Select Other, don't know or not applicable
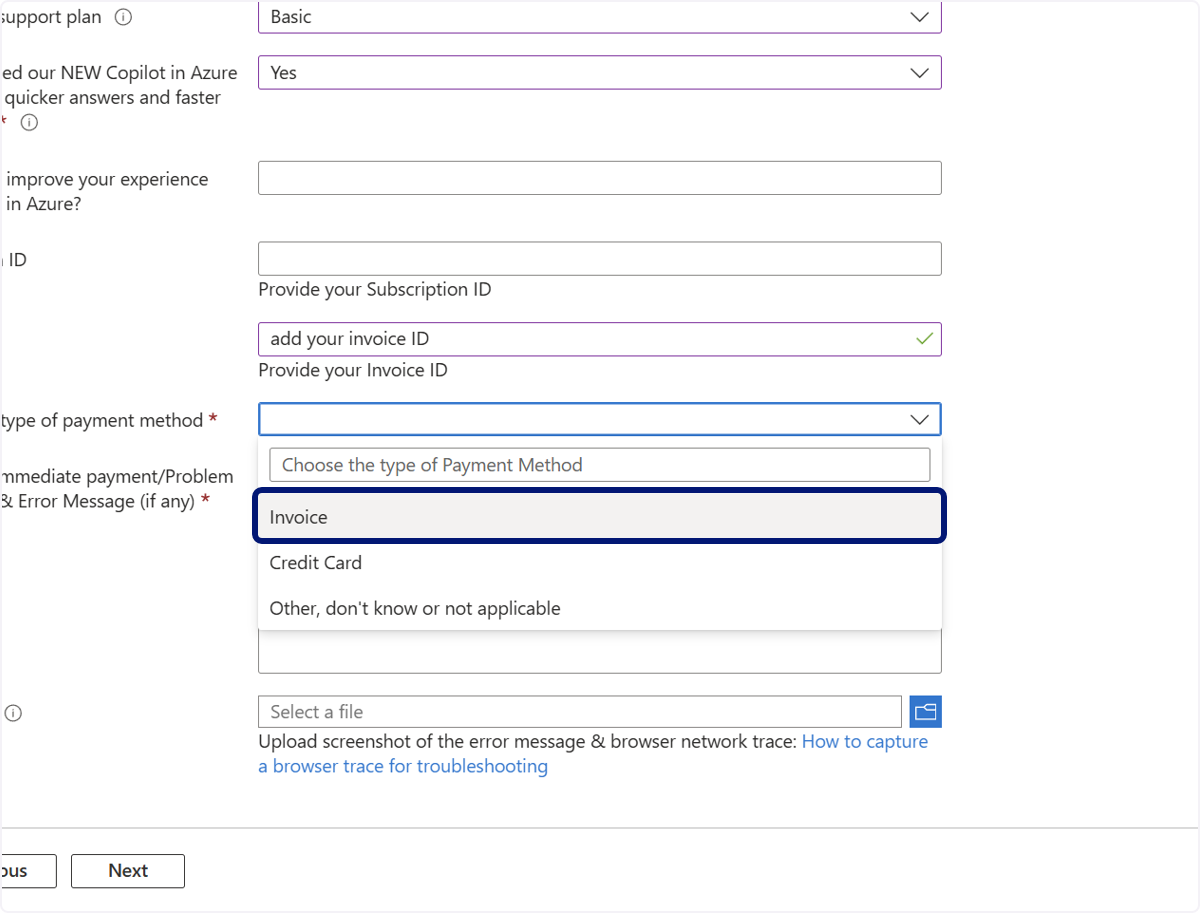This screenshot has width=1200, height=913. 599,608
